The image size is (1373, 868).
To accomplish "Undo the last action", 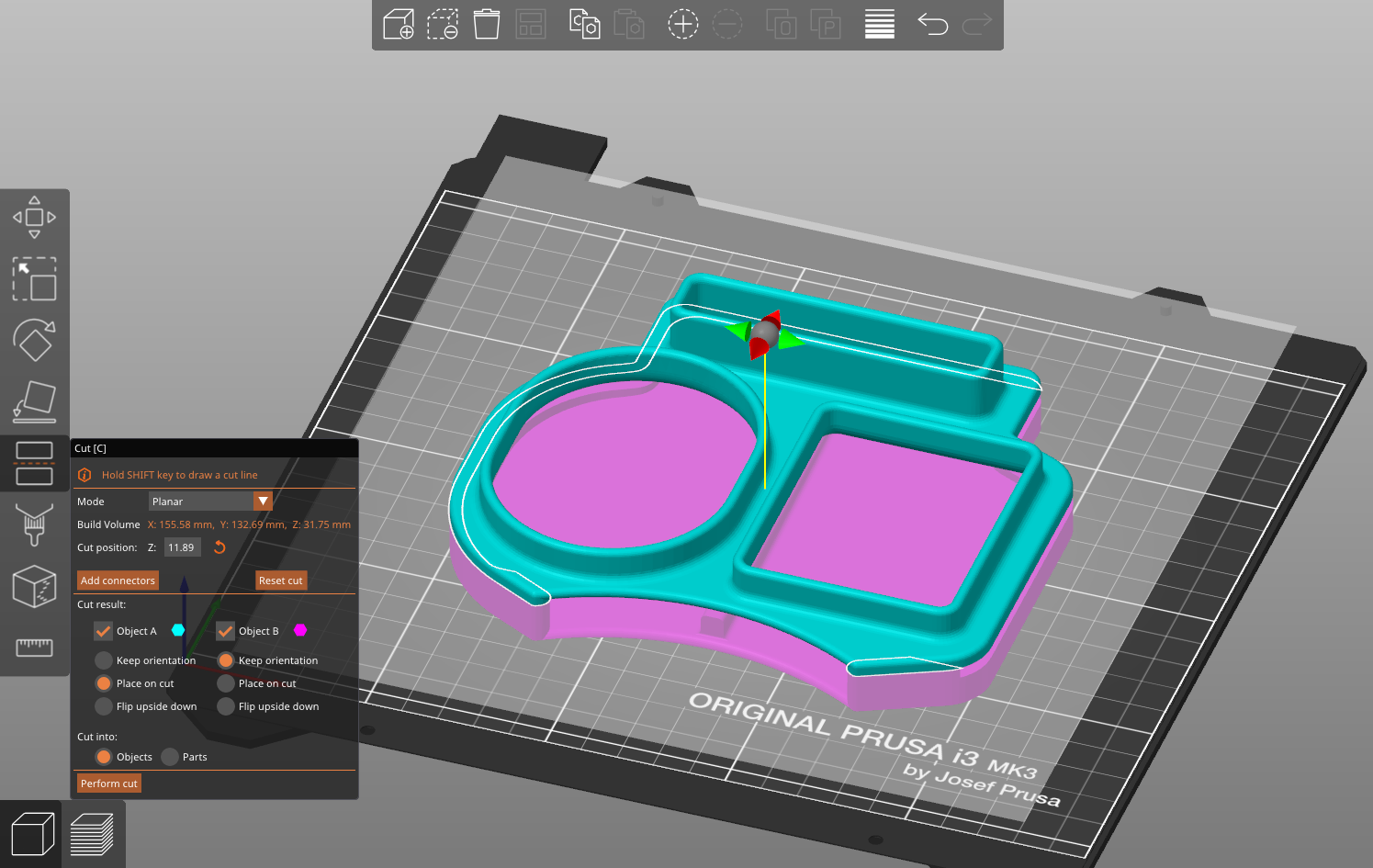I will pyautogui.click(x=932, y=24).
